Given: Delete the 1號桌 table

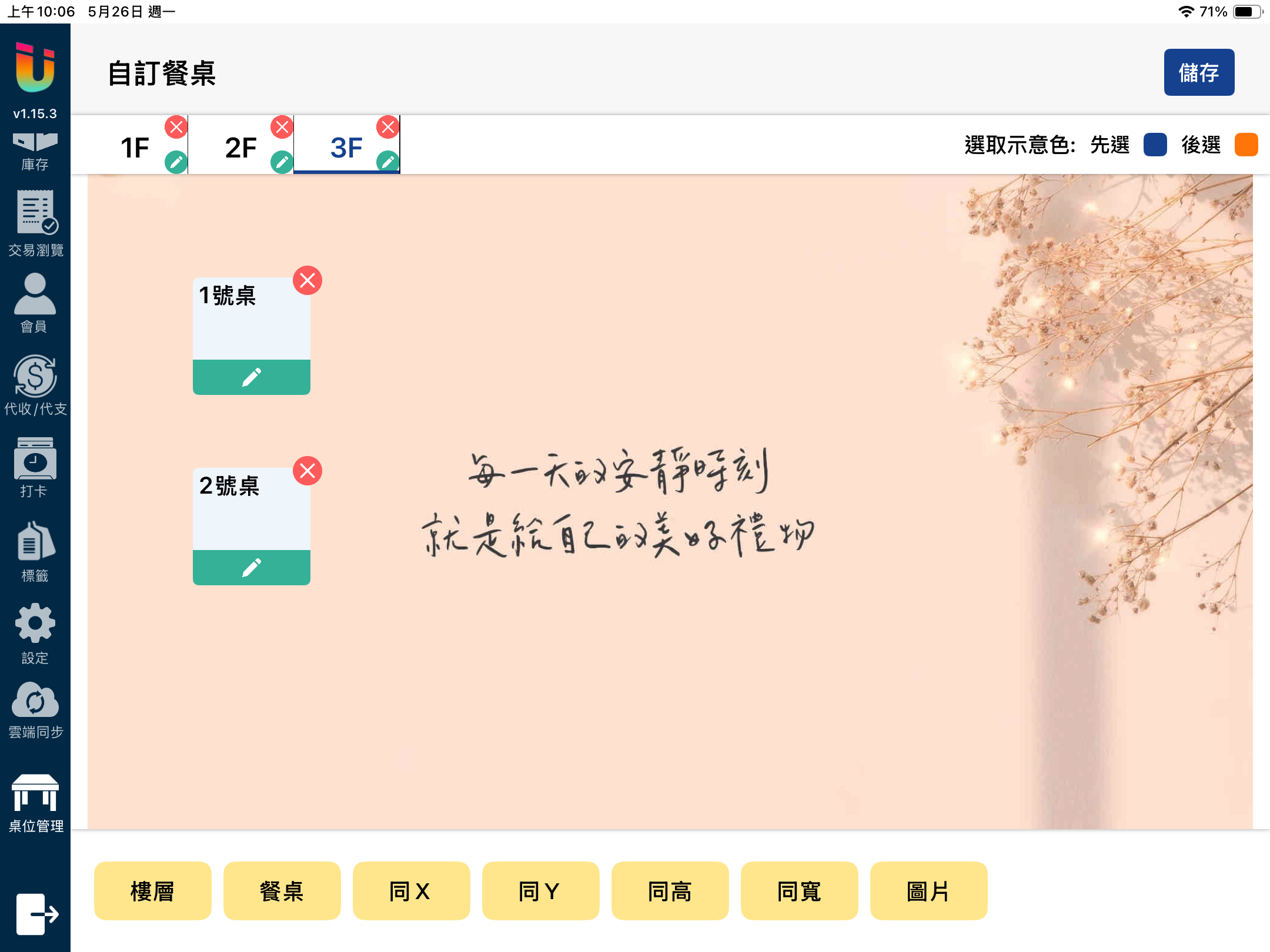Looking at the screenshot, I should [308, 280].
